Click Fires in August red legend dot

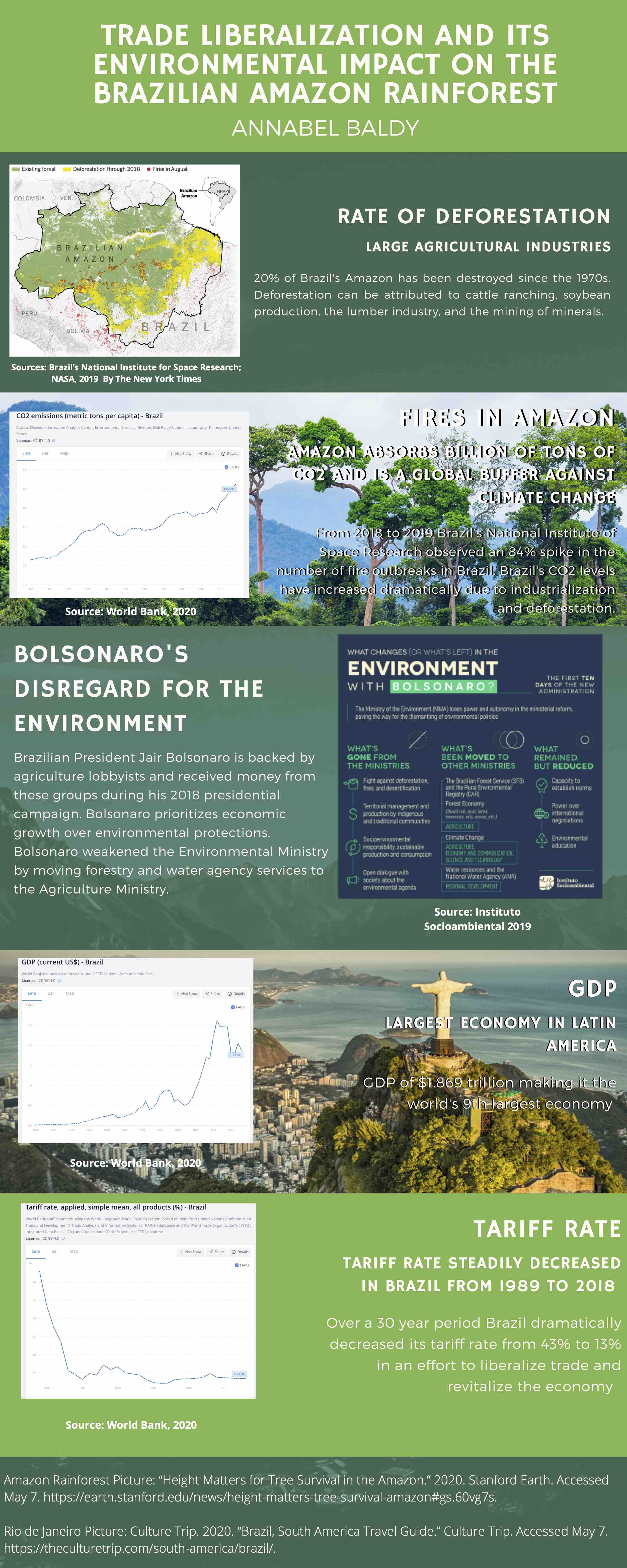[x=148, y=169]
